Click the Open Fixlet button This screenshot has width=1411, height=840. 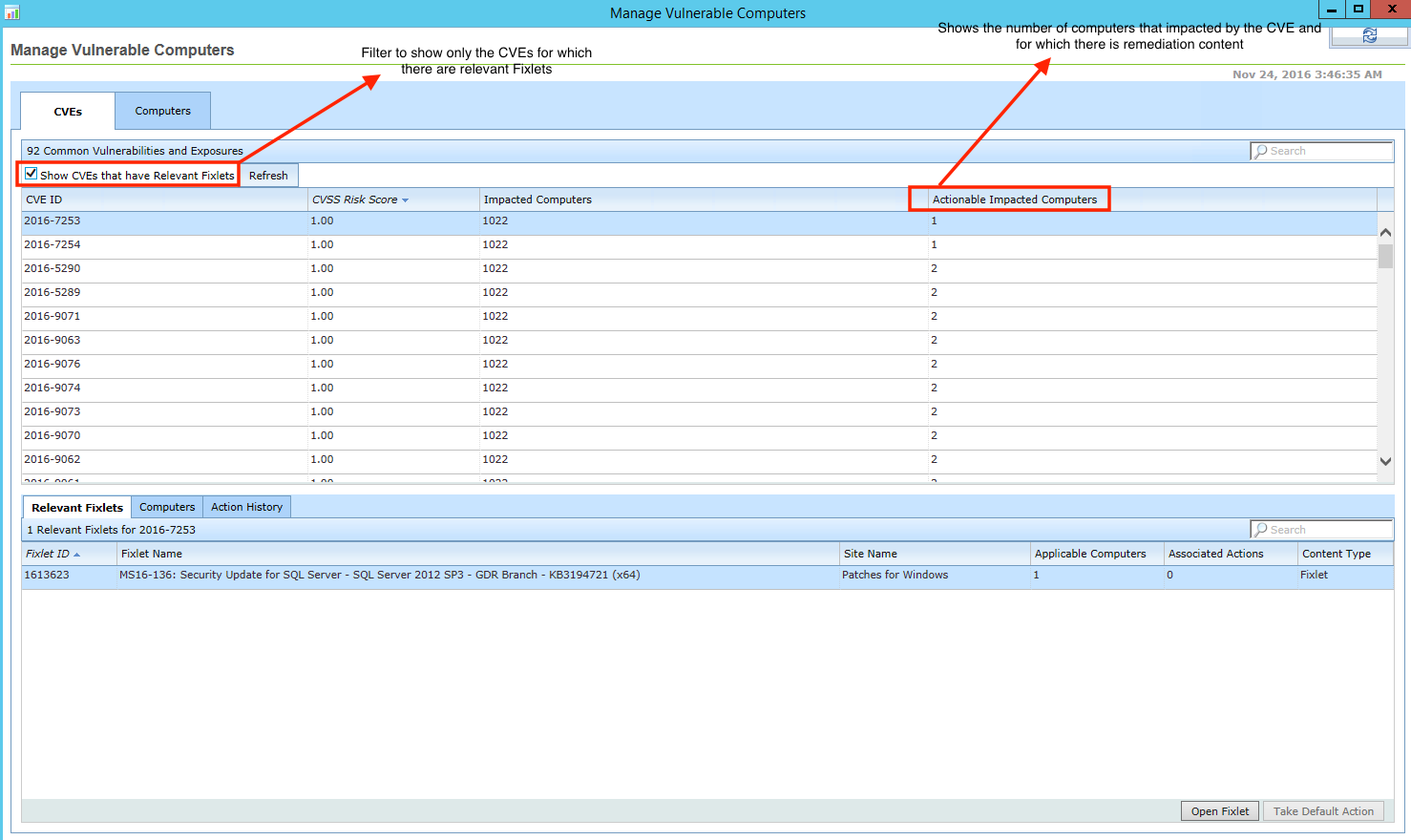click(1219, 811)
